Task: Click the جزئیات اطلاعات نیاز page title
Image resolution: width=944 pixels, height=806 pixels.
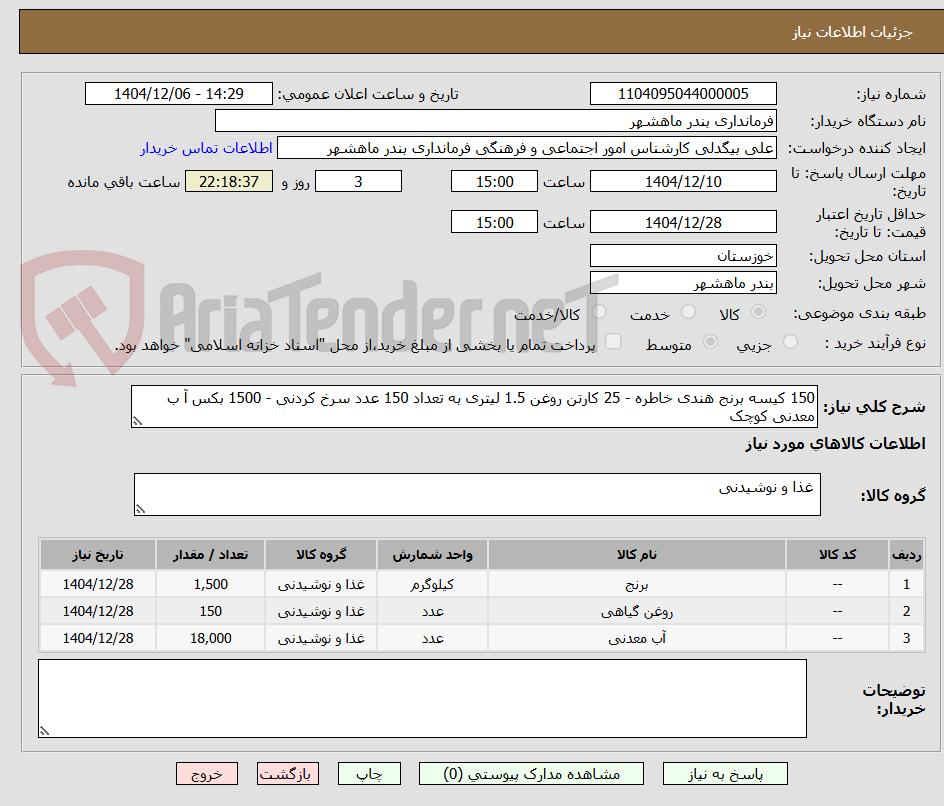Action: [x=852, y=32]
